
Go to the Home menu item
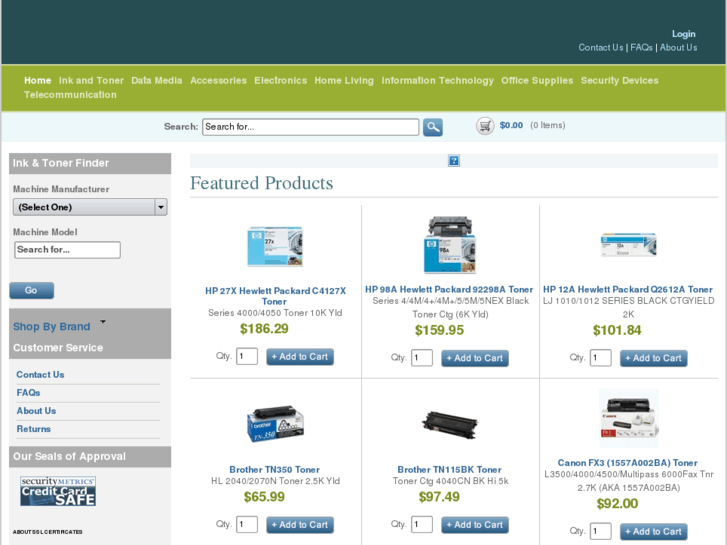38,80
